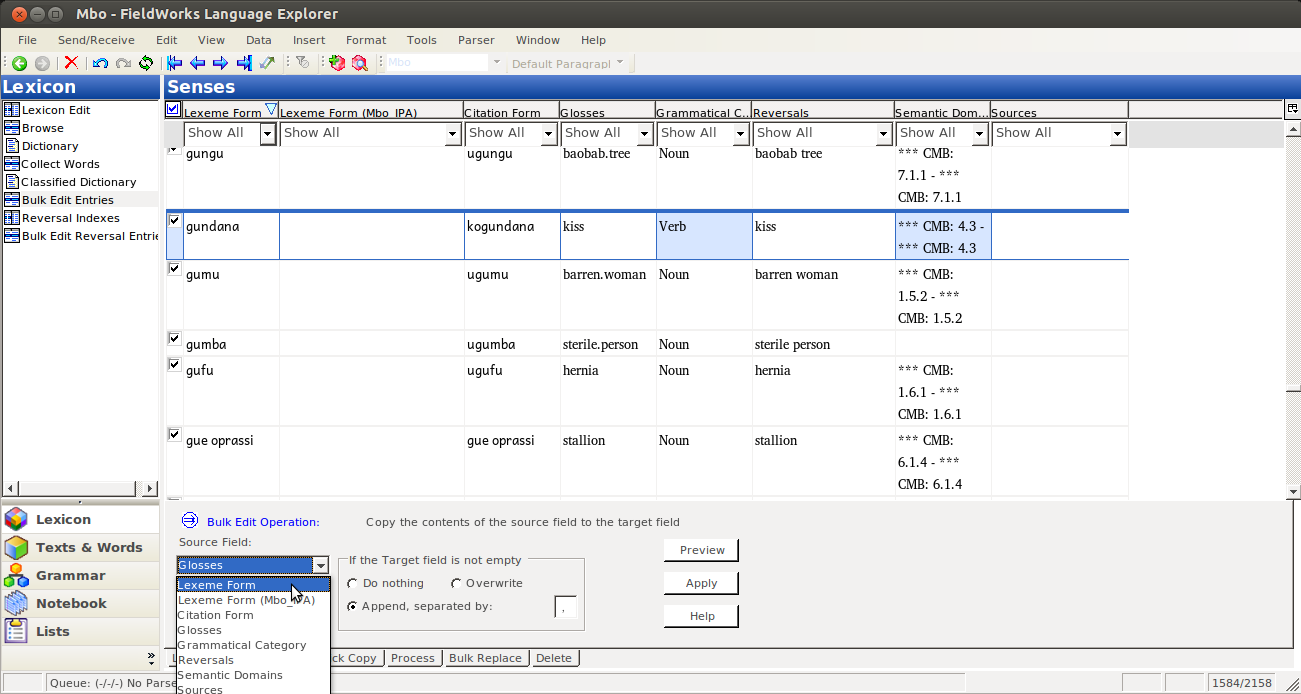Go to the next record
The width and height of the screenshot is (1301, 694).
(221, 63)
